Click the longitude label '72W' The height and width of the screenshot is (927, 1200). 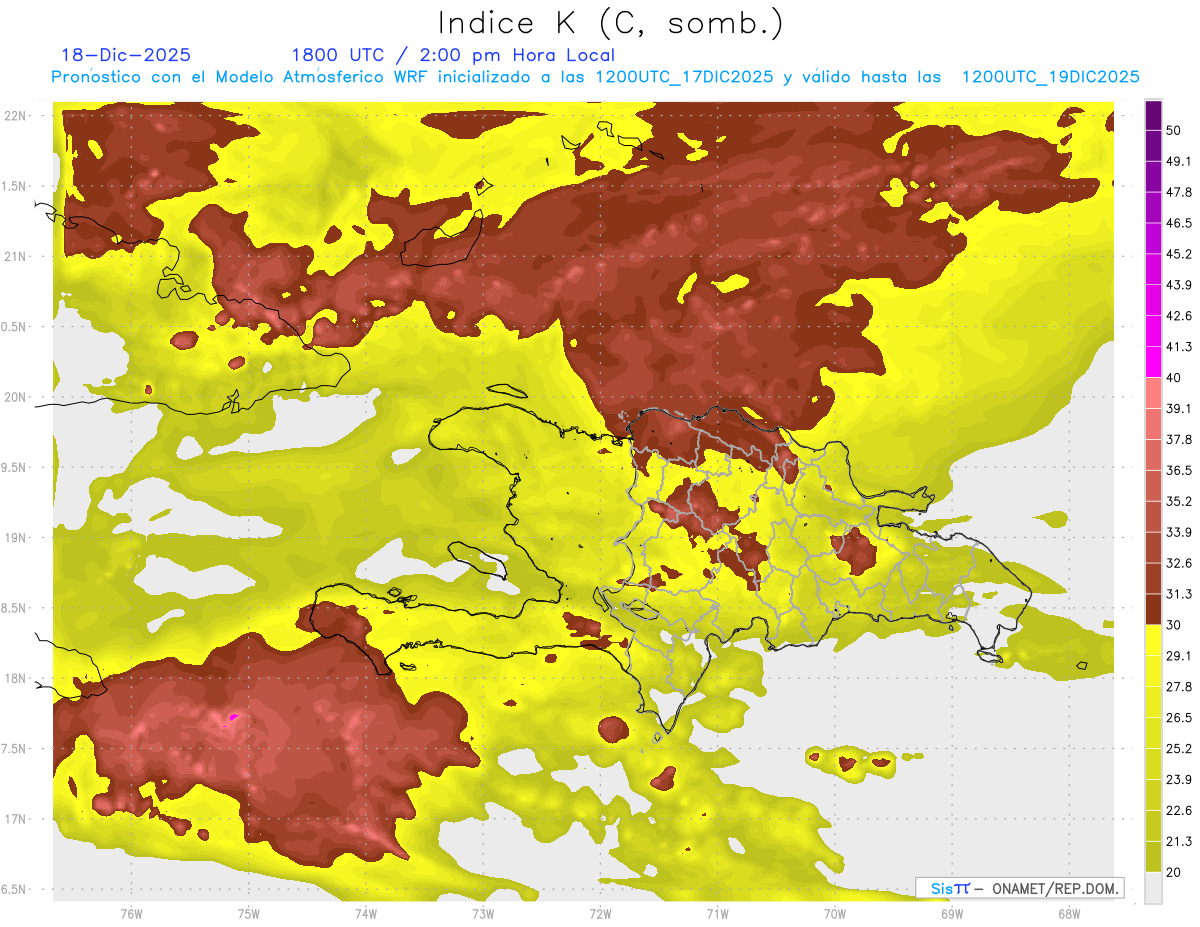tap(600, 914)
